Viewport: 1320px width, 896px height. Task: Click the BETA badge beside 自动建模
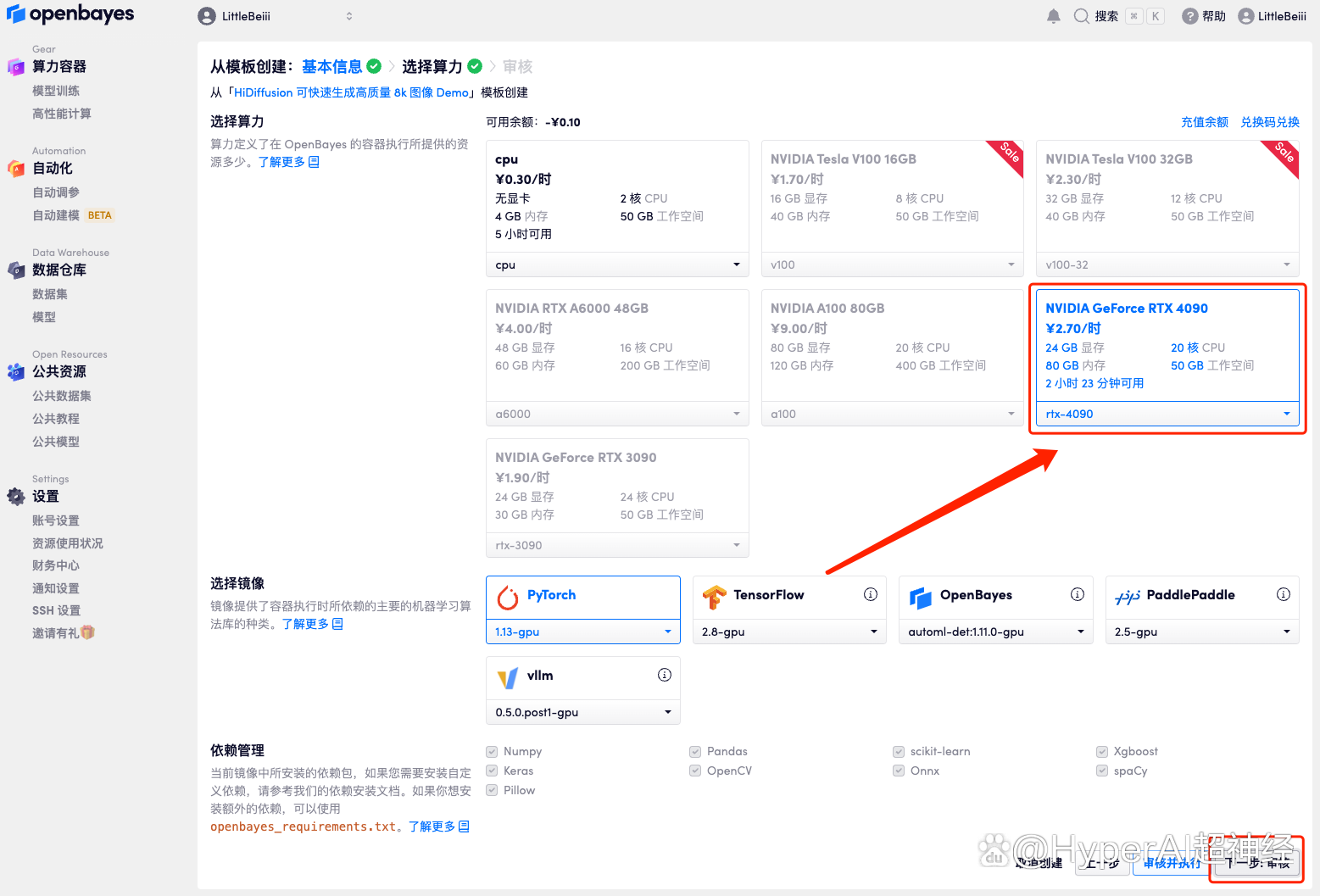(99, 215)
